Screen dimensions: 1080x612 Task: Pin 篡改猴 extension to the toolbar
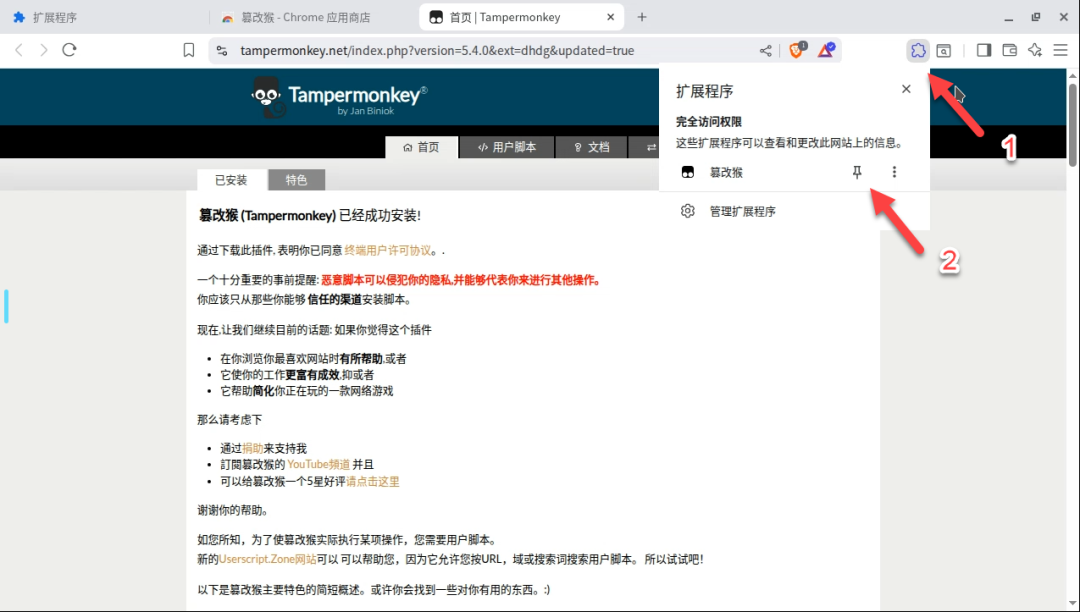(x=857, y=172)
